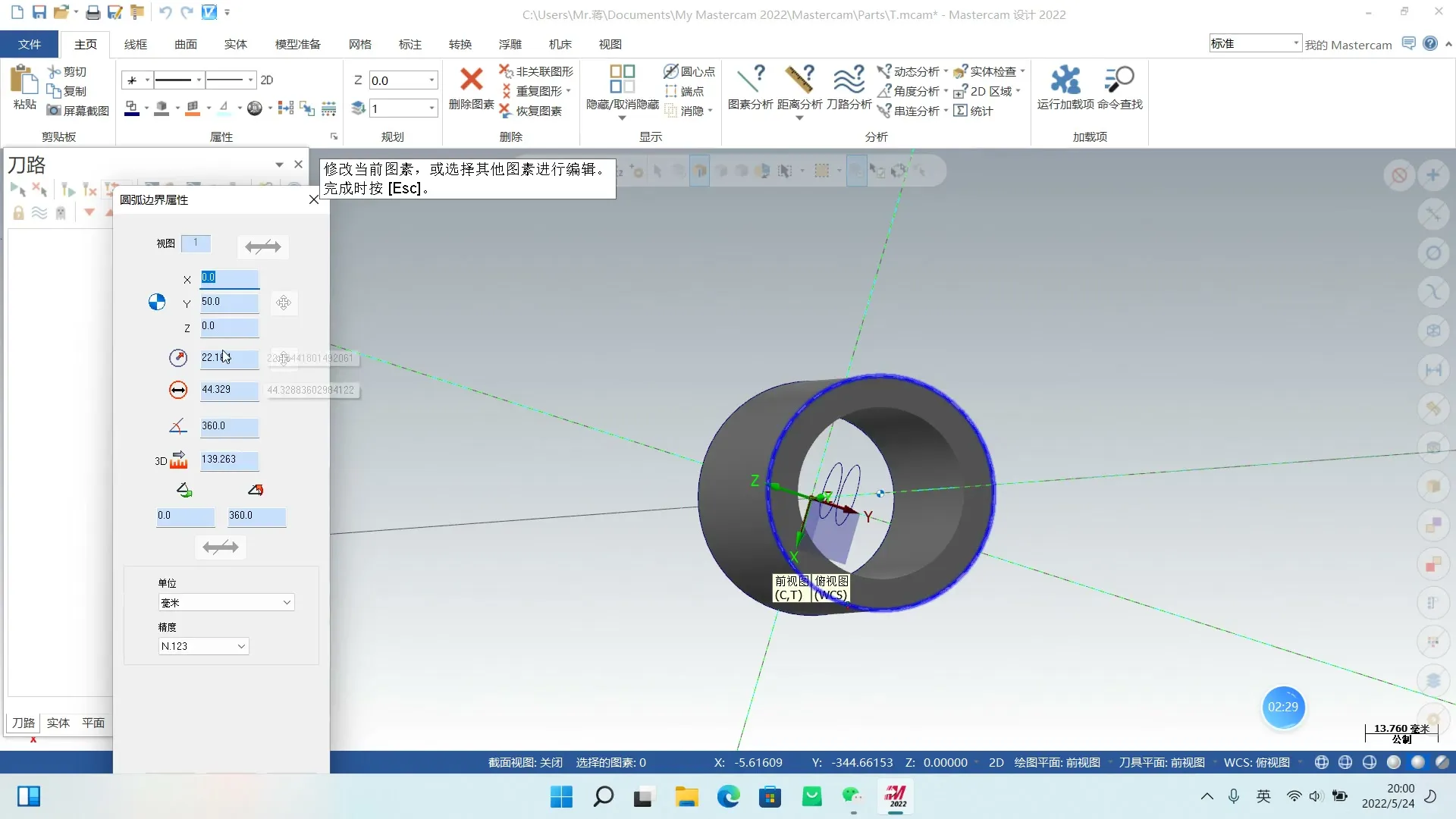The height and width of the screenshot is (819, 1456).
Task: Click the diameter icon in arc properties
Action: pyautogui.click(x=177, y=390)
